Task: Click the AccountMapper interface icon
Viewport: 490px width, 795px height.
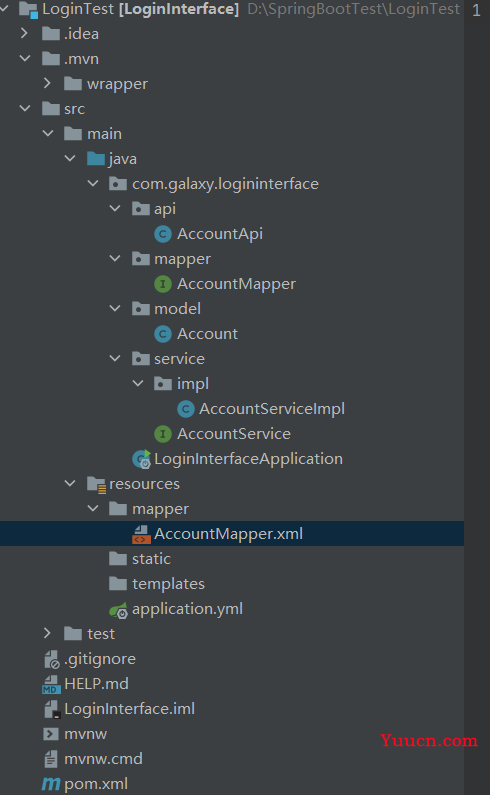Action: pyautogui.click(x=162, y=284)
